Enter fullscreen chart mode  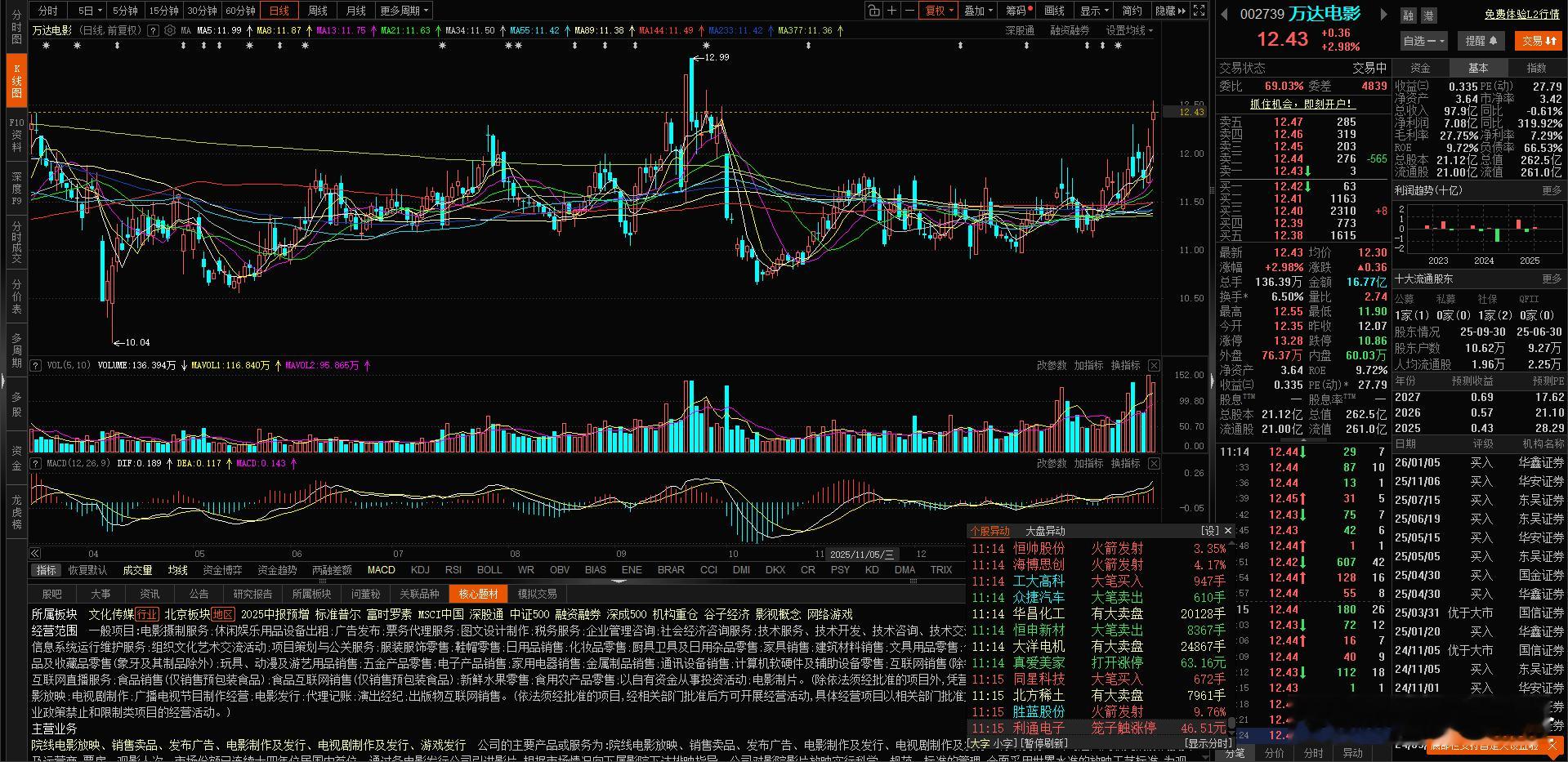point(1199,11)
